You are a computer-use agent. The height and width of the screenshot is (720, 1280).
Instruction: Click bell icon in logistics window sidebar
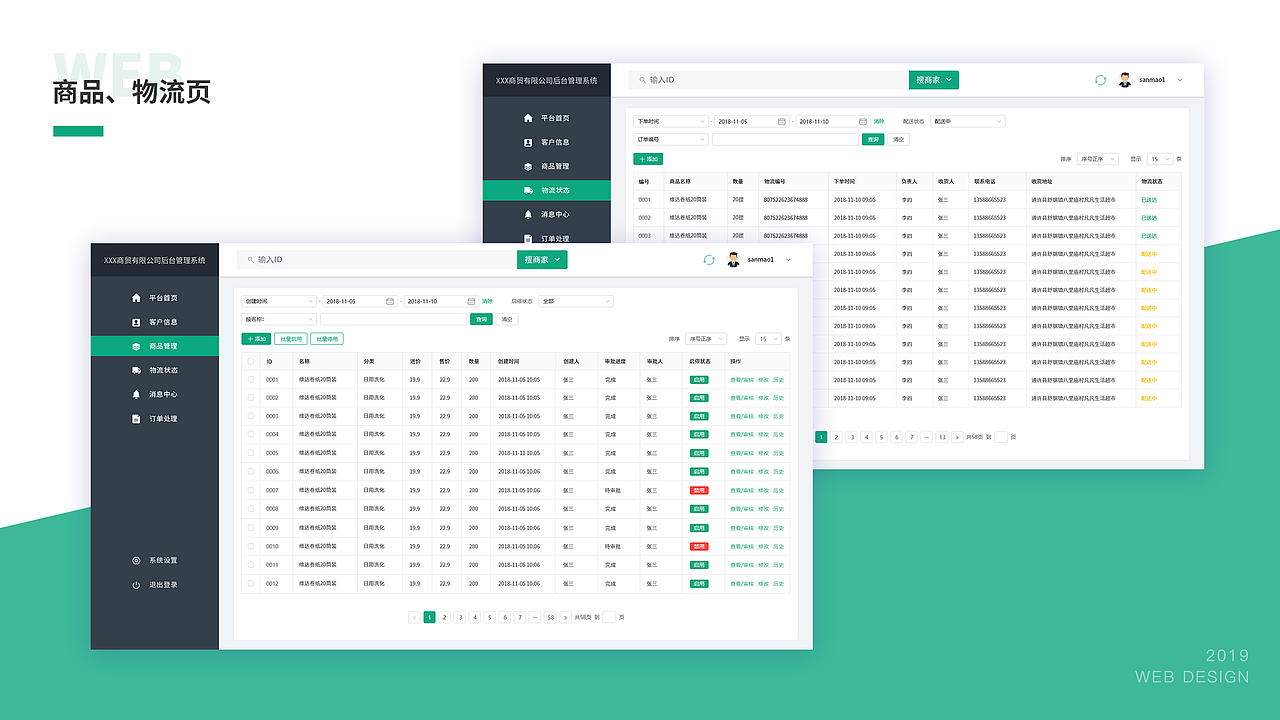[x=528, y=214]
